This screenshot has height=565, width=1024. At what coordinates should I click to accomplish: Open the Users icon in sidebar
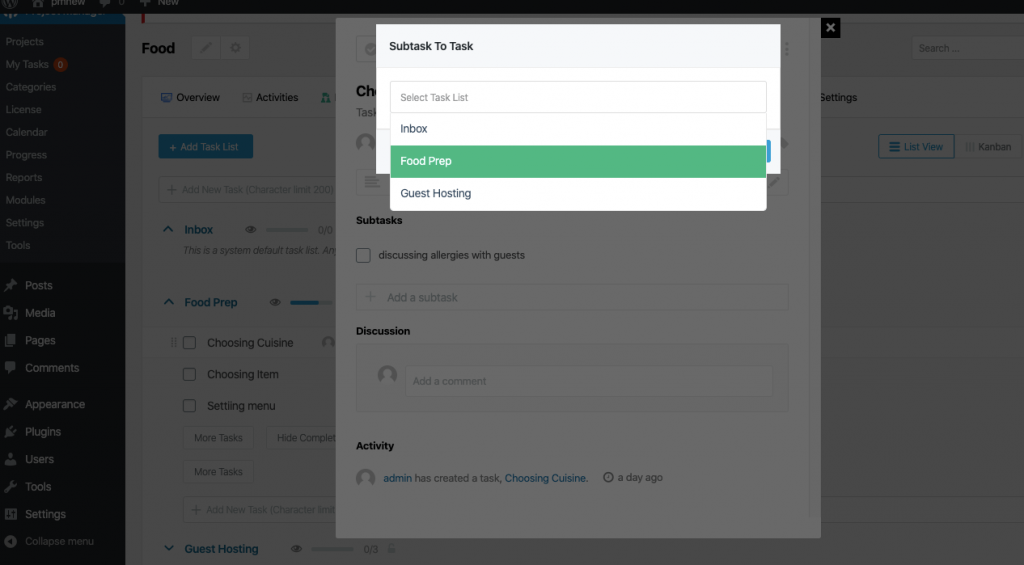coord(10,459)
